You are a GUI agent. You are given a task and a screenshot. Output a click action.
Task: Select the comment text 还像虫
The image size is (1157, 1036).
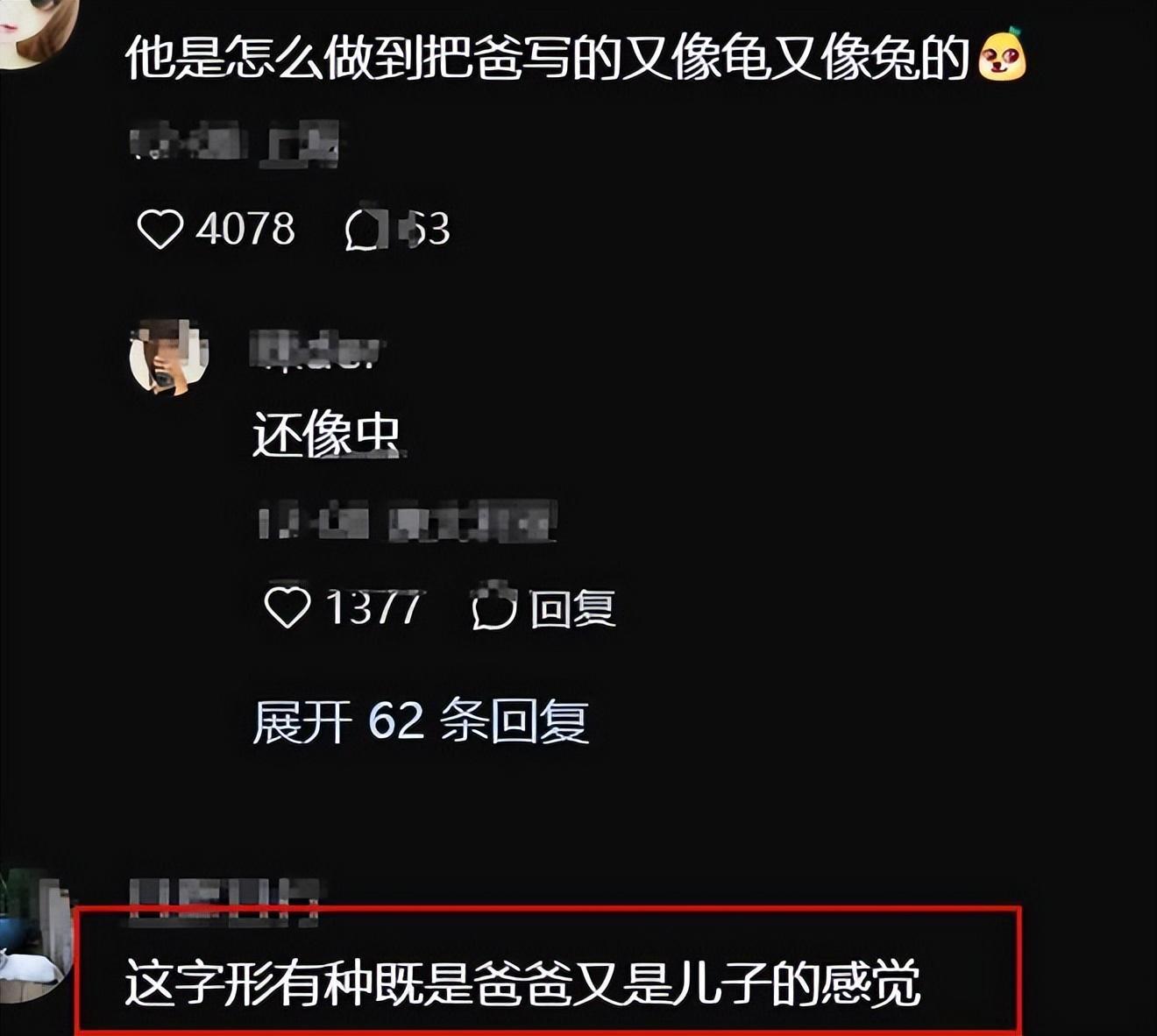pyautogui.click(x=327, y=435)
